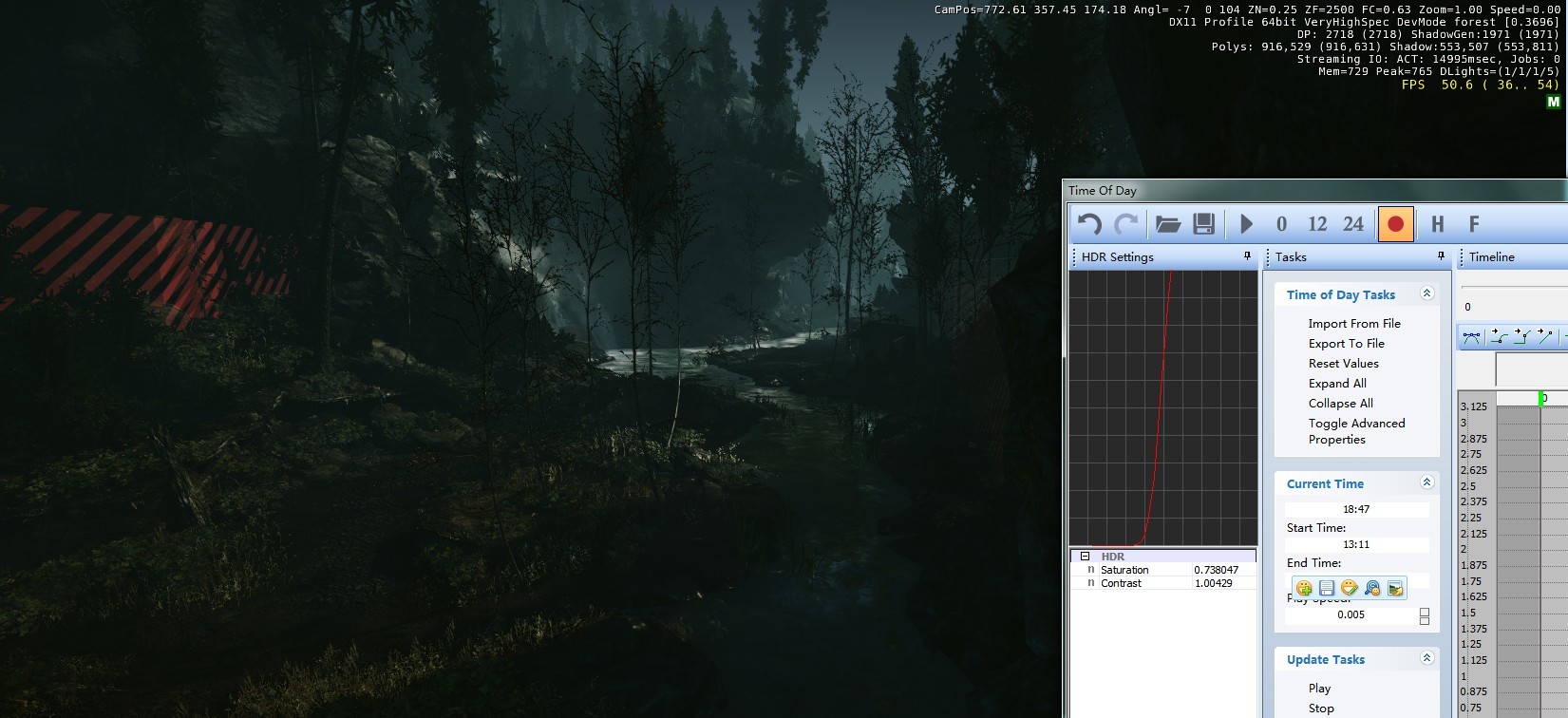Click Reset Values
Image resolution: width=1568 pixels, height=718 pixels.
tap(1344, 364)
